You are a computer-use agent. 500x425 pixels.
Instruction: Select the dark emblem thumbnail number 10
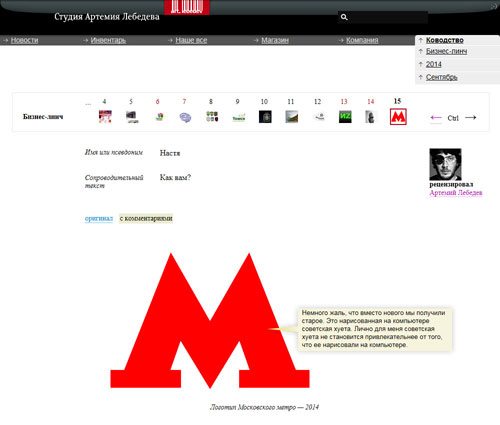[x=265, y=117]
